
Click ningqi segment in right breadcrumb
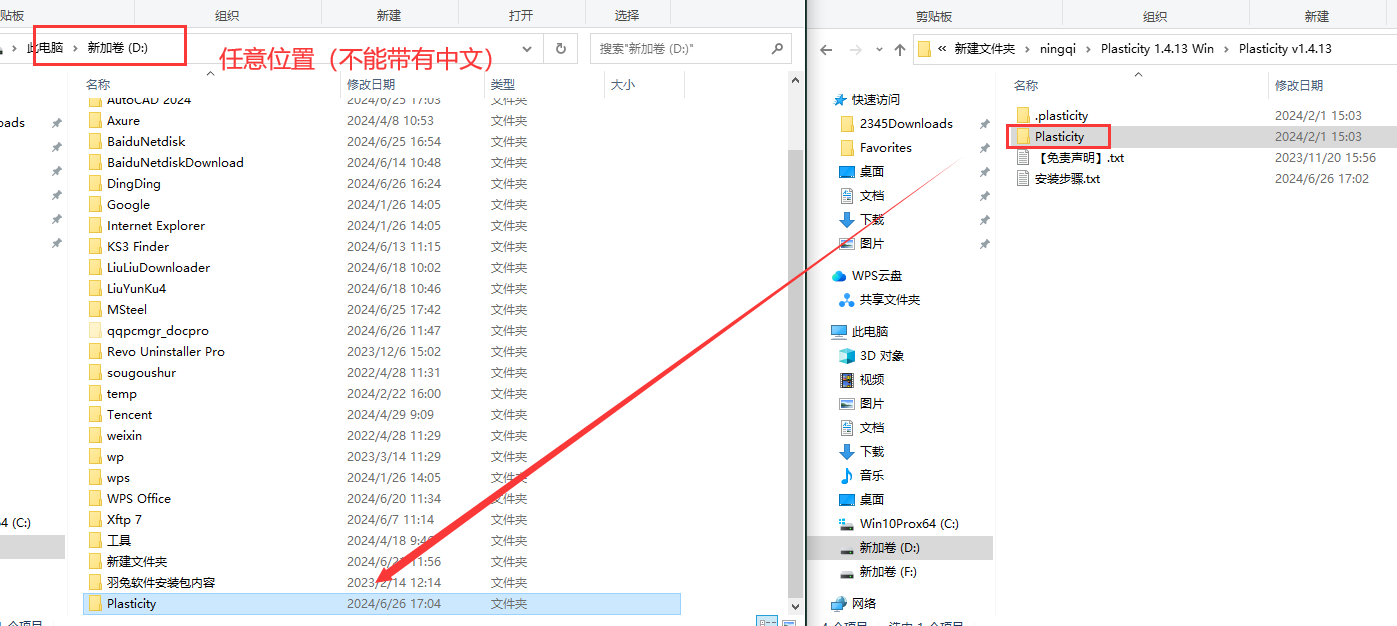click(1059, 49)
